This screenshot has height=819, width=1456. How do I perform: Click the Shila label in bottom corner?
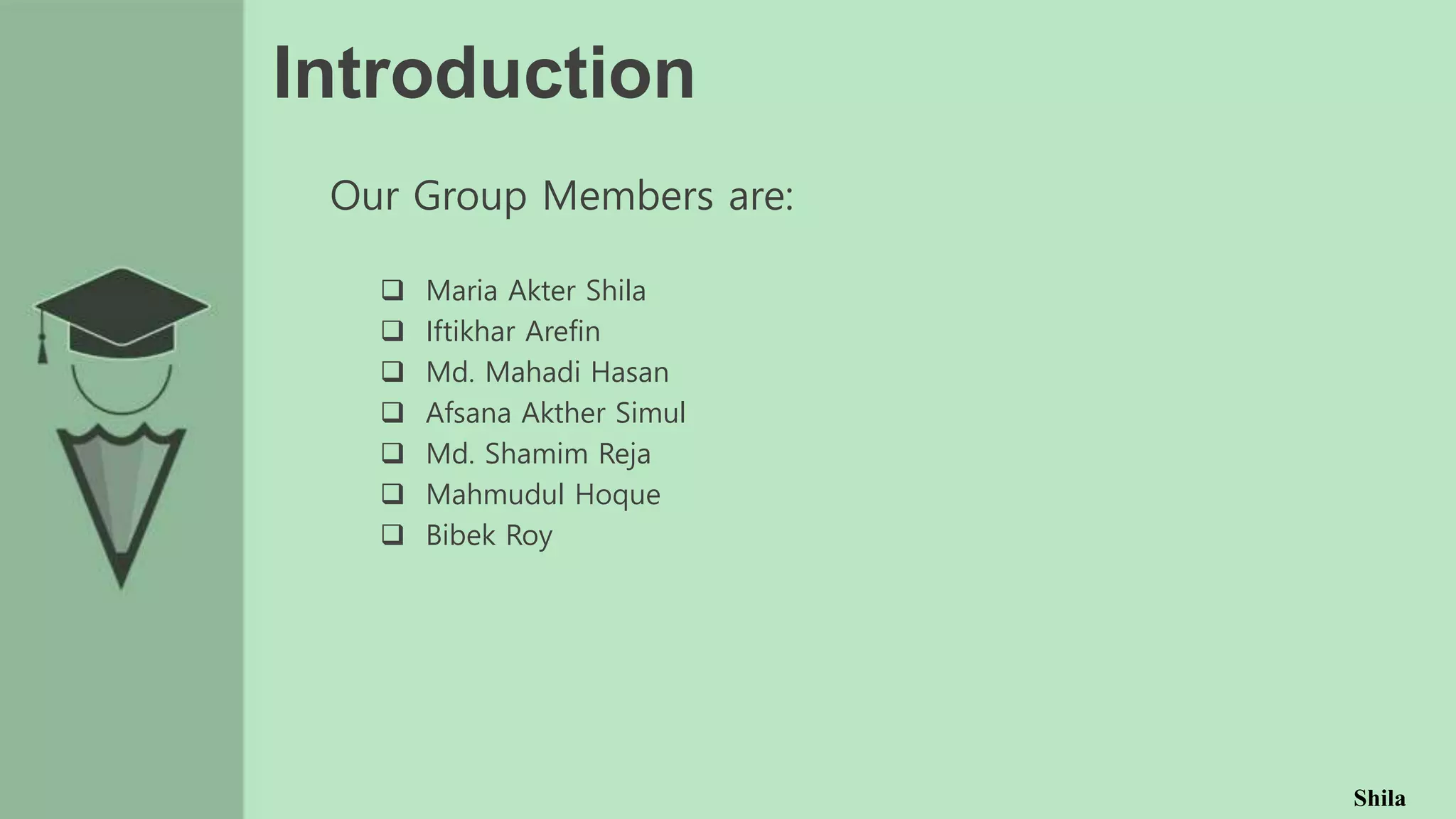pyautogui.click(x=1379, y=798)
